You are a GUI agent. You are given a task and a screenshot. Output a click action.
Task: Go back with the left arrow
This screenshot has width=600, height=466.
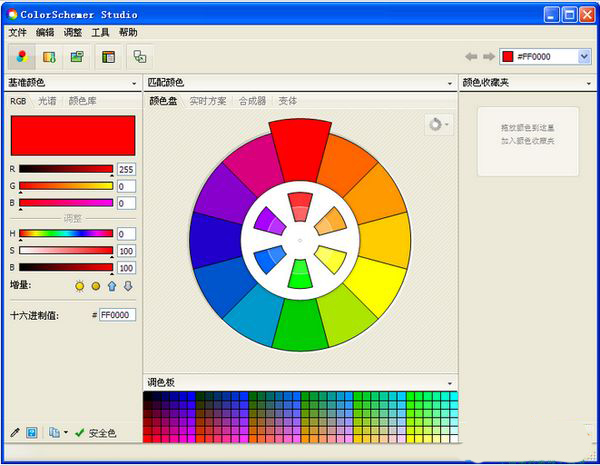471,57
